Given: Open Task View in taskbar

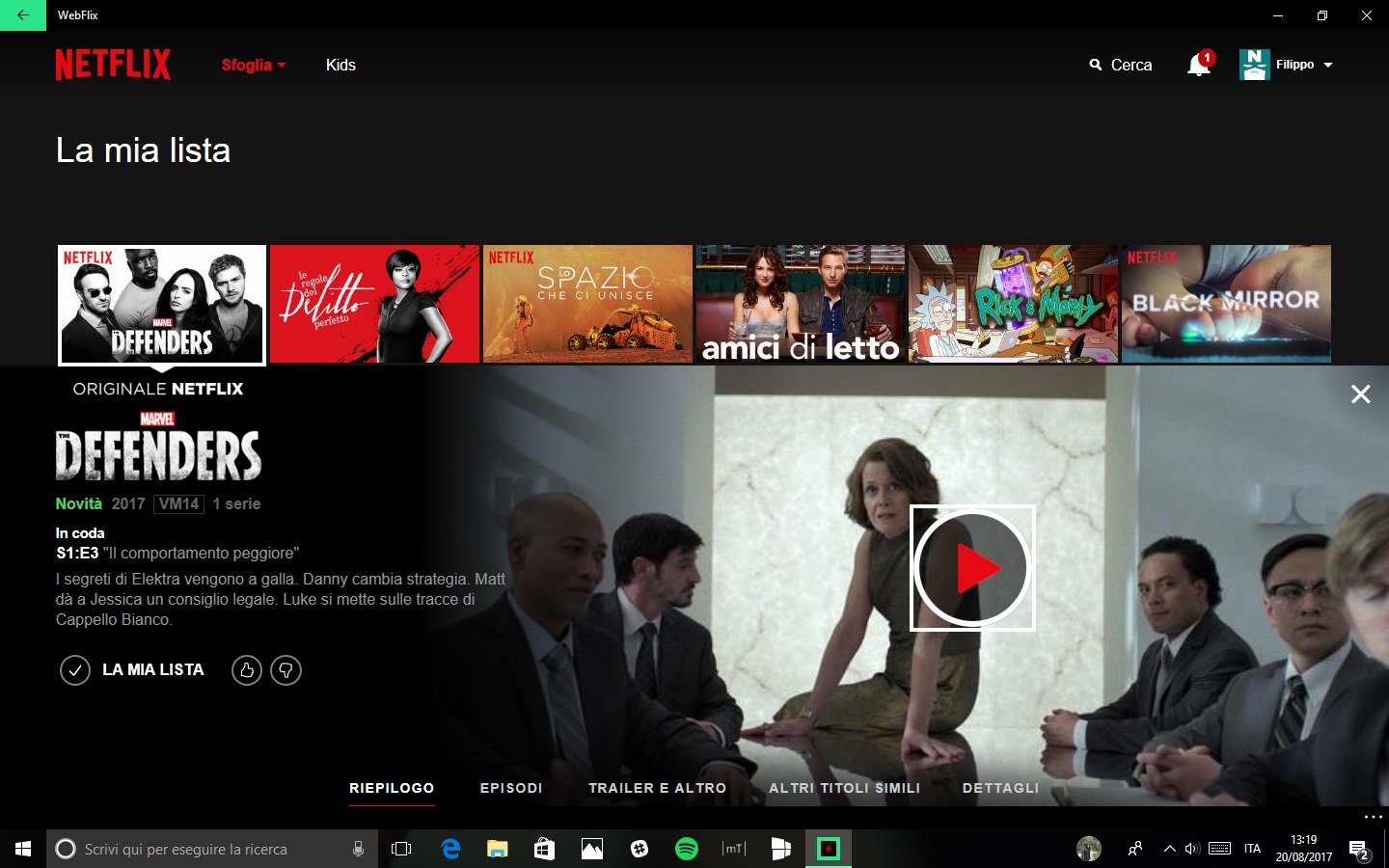Looking at the screenshot, I should [401, 849].
